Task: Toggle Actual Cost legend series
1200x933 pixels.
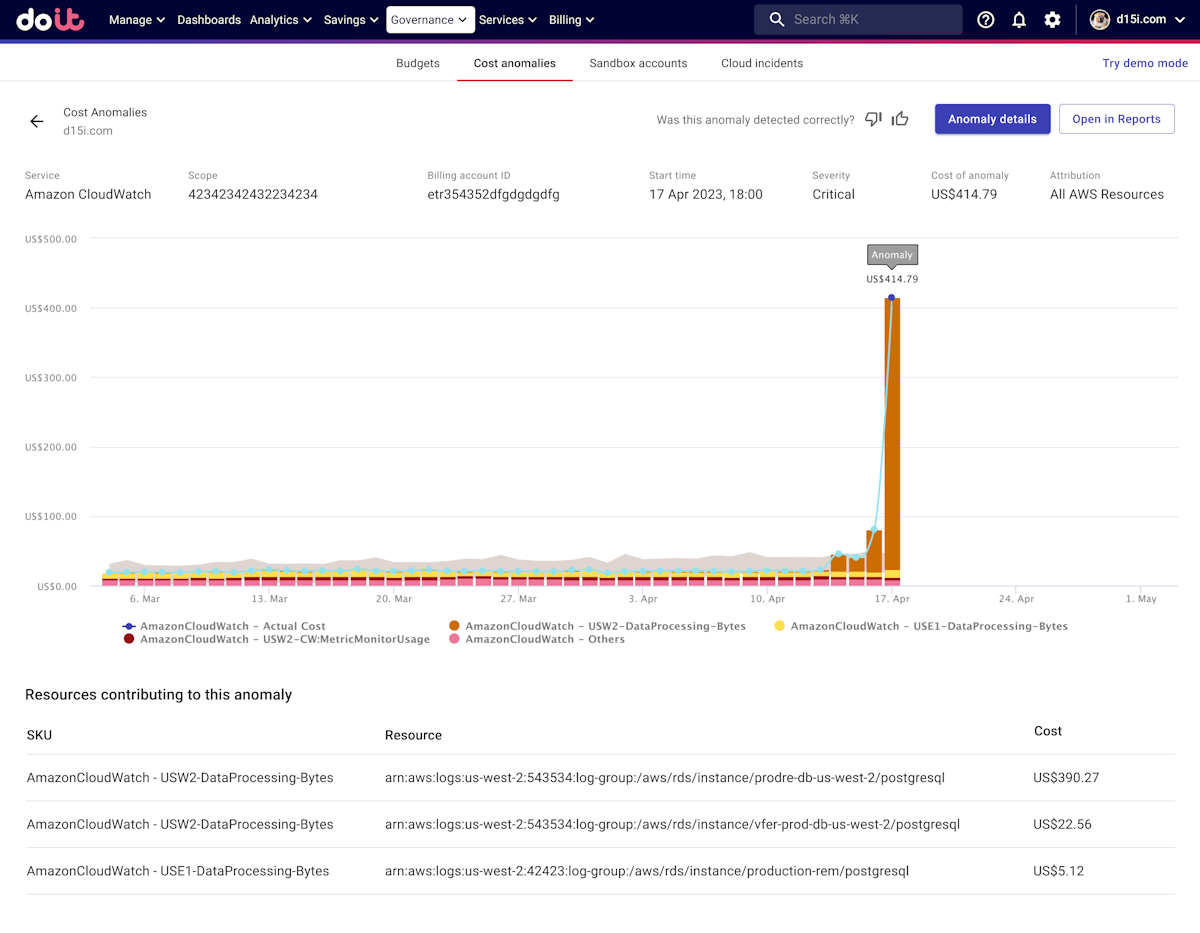Action: [225, 626]
